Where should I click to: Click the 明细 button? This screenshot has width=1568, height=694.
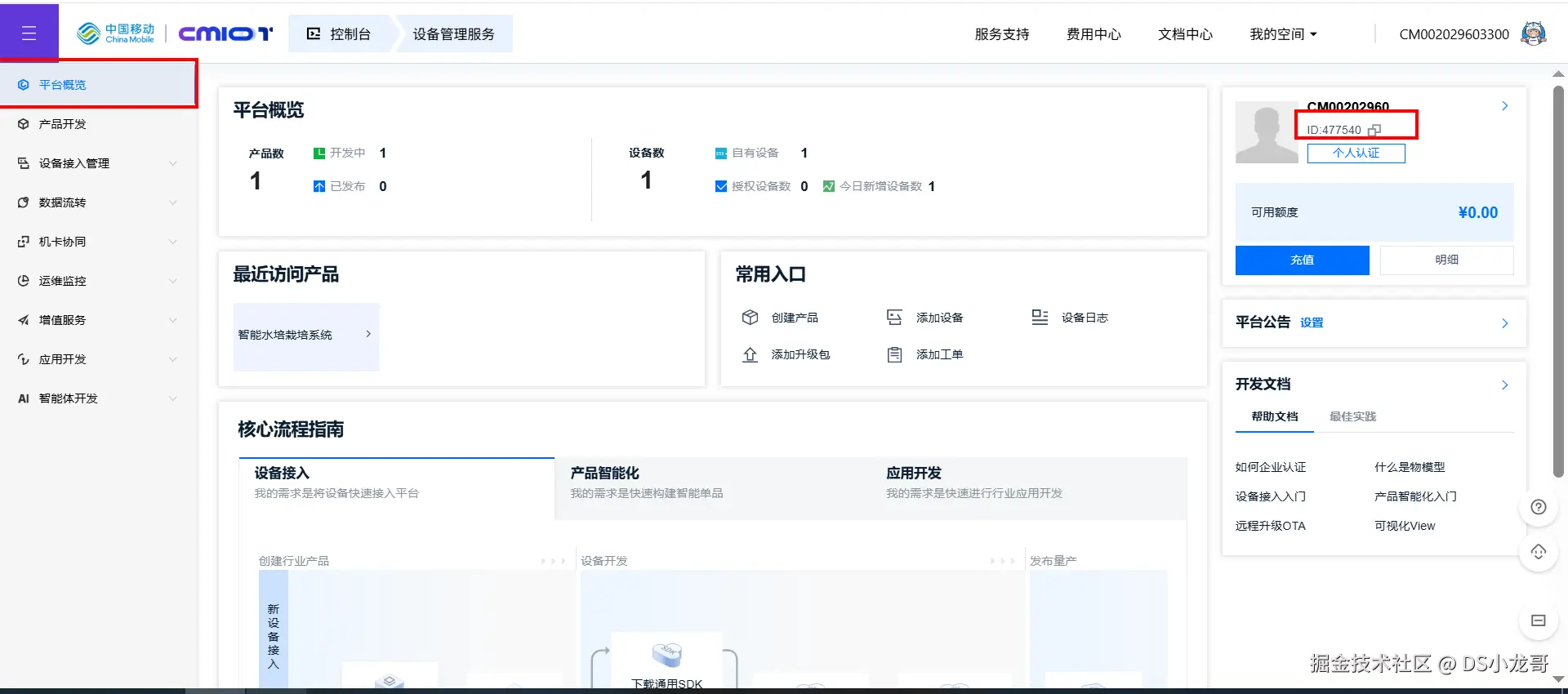click(1446, 260)
